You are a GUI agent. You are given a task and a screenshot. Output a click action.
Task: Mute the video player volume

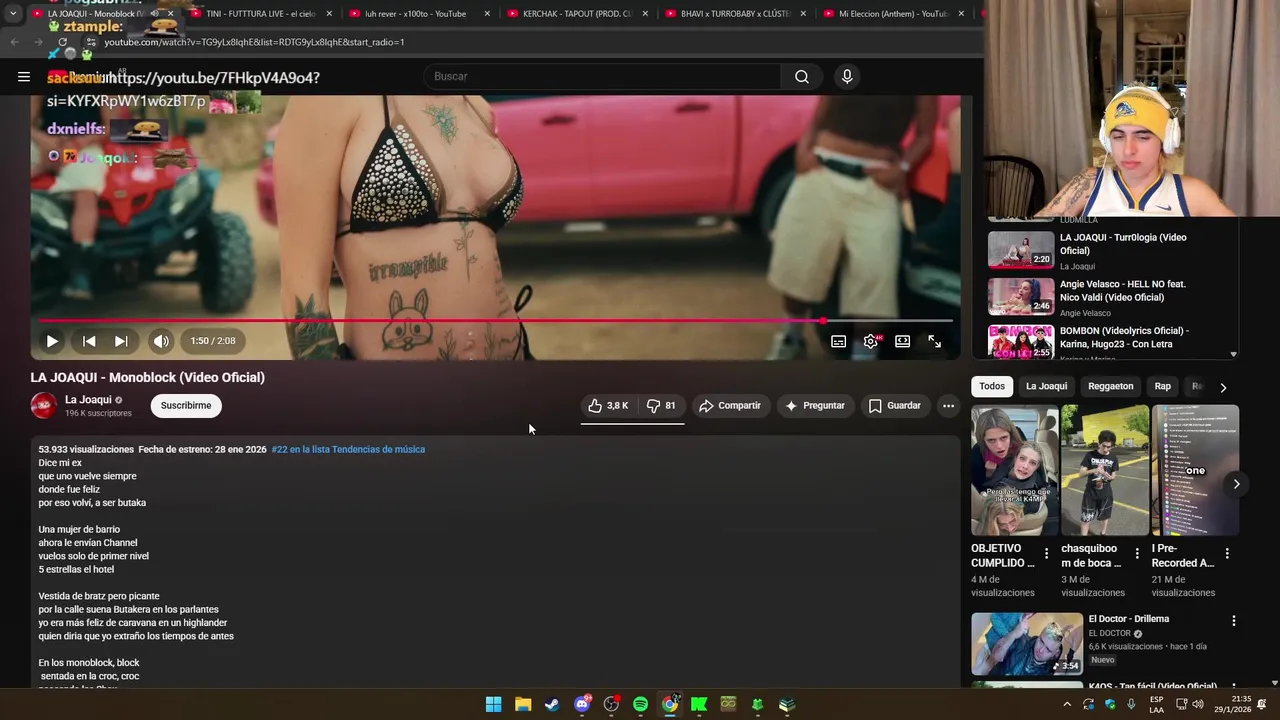(x=161, y=341)
